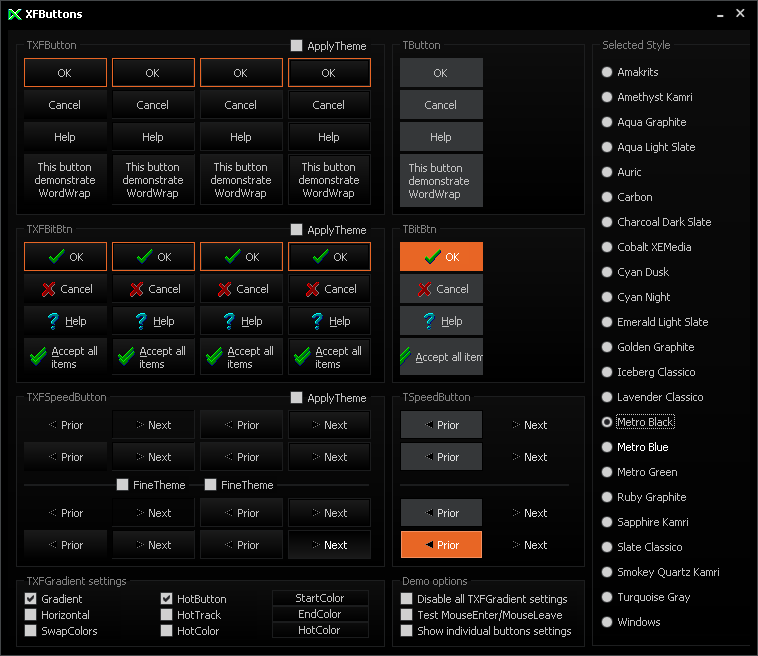Open the StartColor picker

pos(320,598)
